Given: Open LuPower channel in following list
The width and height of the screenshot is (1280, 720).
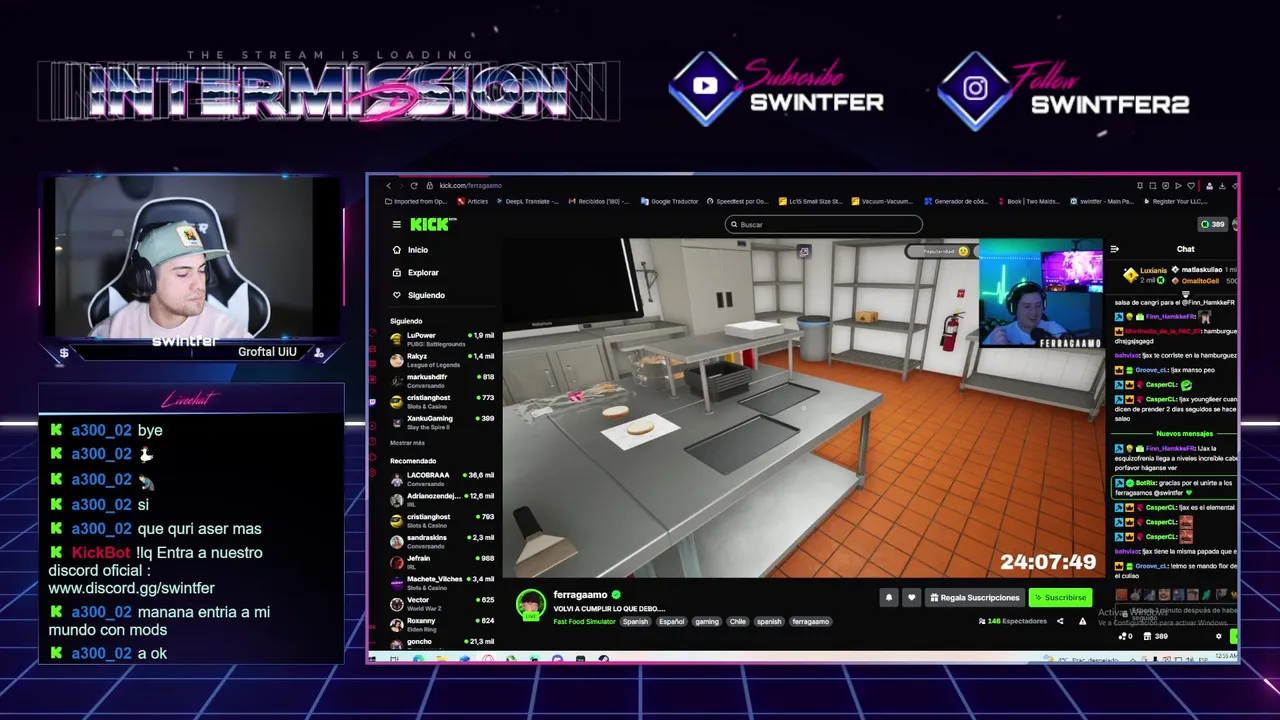Looking at the screenshot, I should (442, 338).
